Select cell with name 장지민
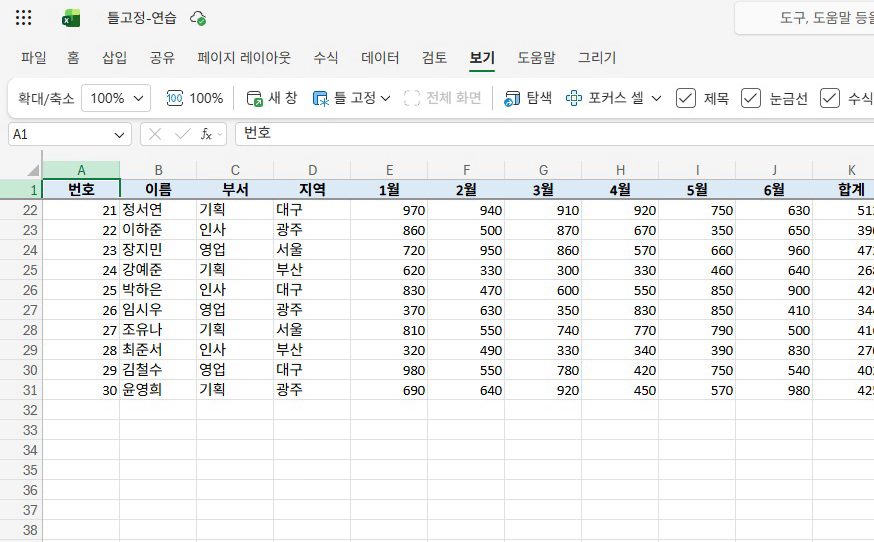874x542 pixels. tap(158, 250)
